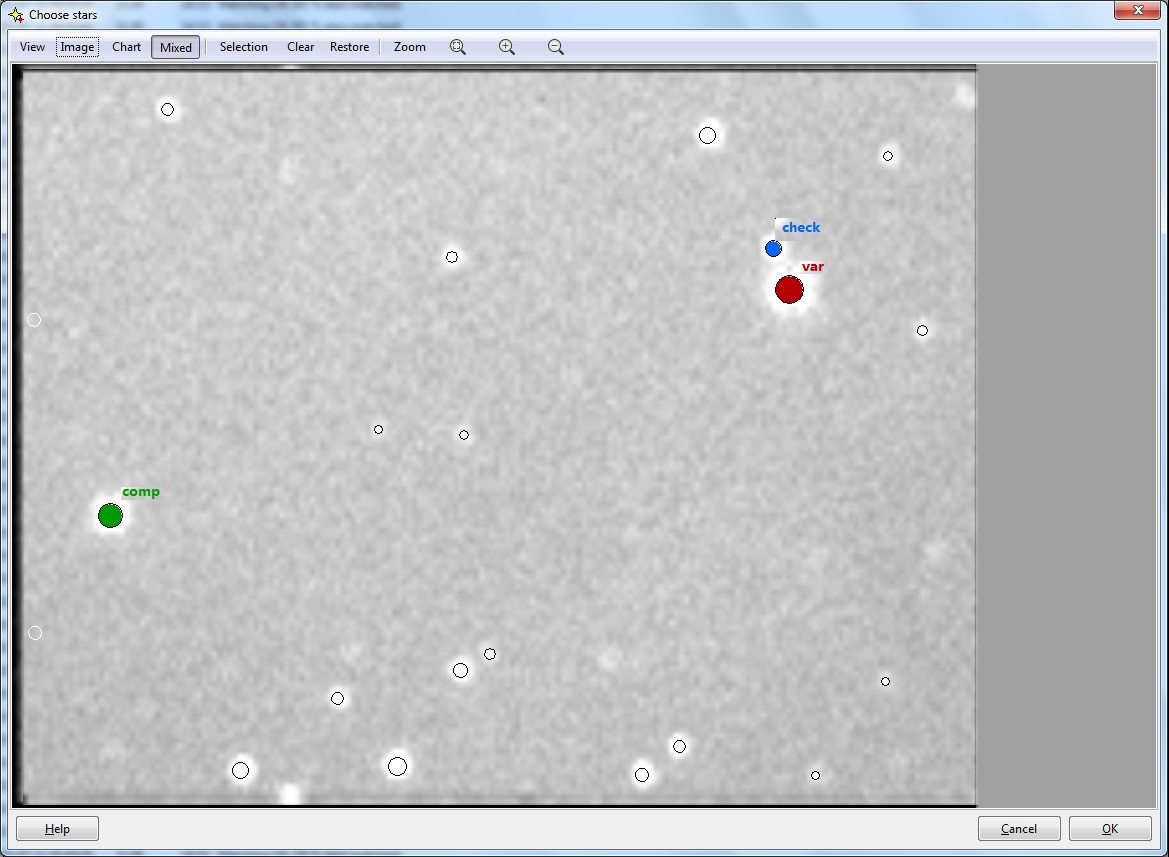This screenshot has height=857, width=1169.
Task: Cancel the Choose stars dialog
Action: [1018, 829]
